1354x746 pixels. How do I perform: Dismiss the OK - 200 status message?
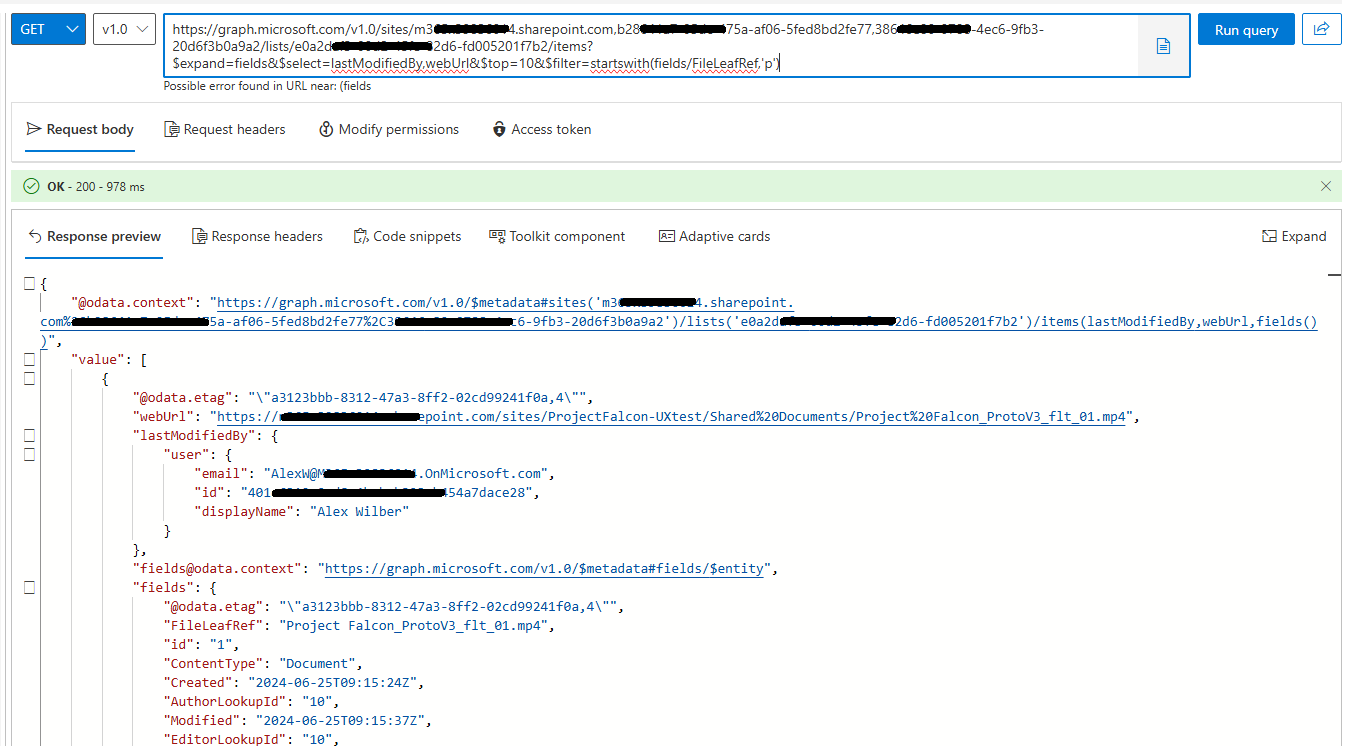click(x=1326, y=186)
